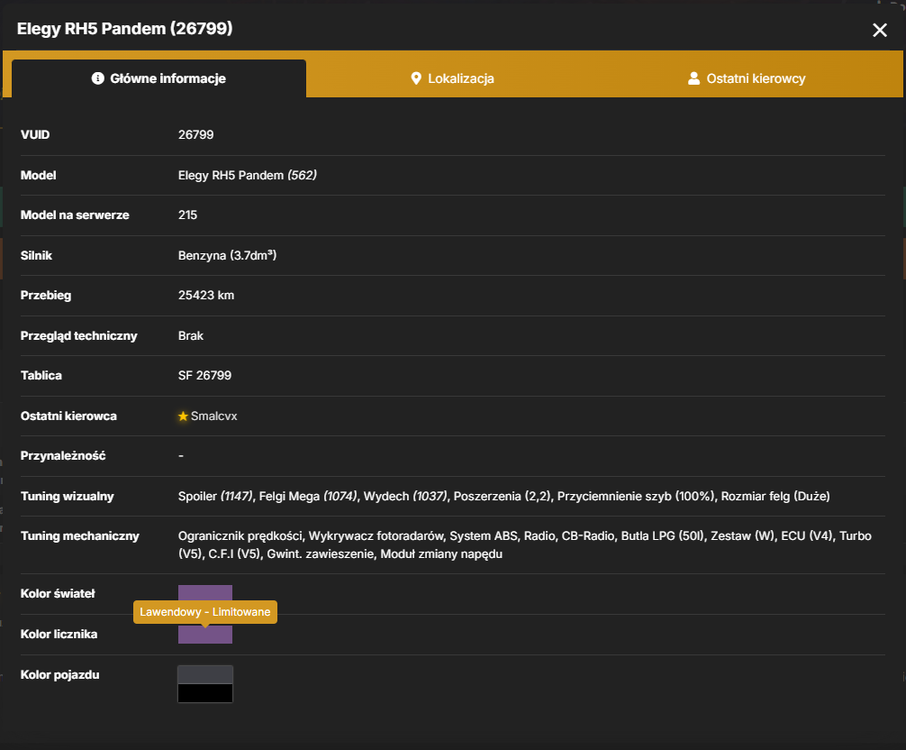Click the Model value Elegy RH5 Pandem (562)
The width and height of the screenshot is (906, 750).
(247, 175)
